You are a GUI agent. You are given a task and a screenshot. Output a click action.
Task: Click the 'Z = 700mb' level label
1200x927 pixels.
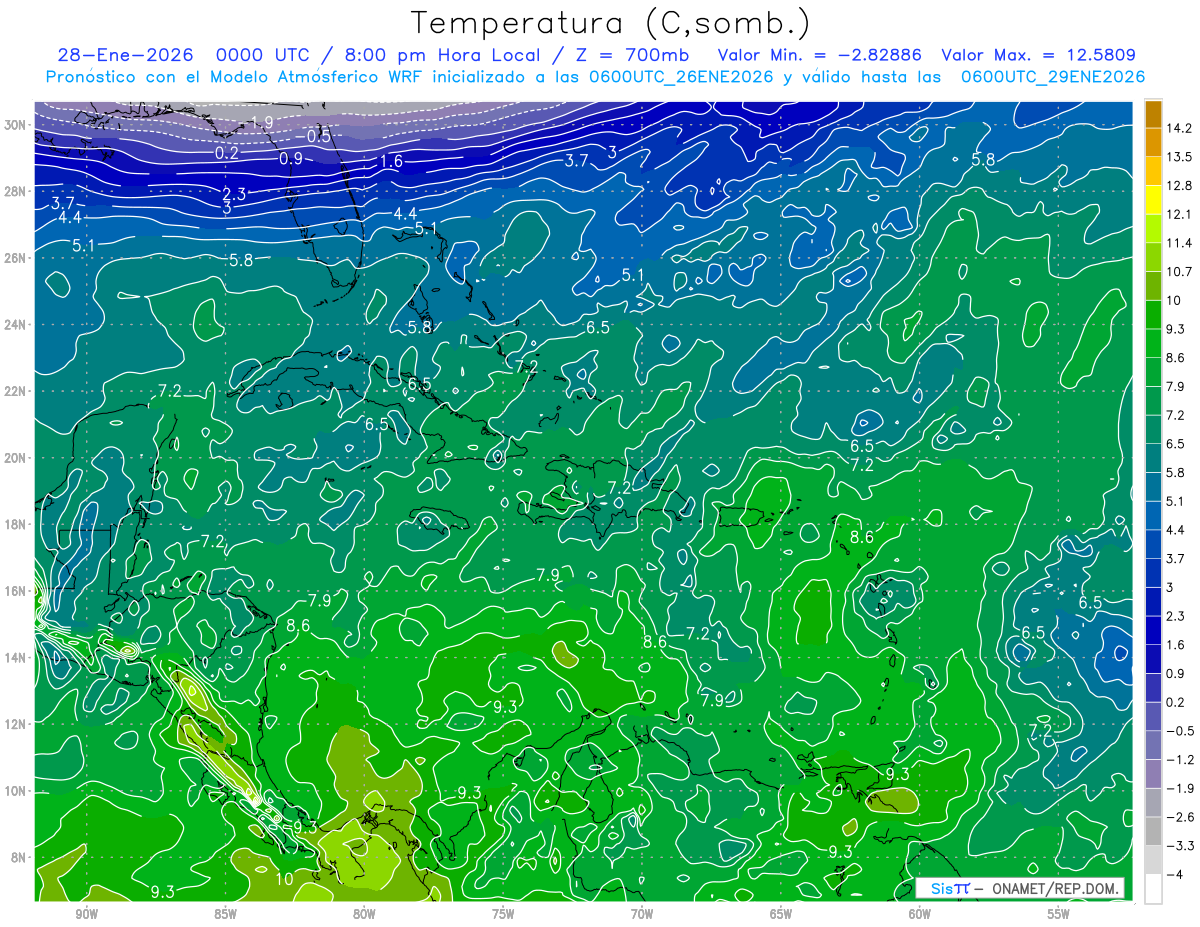[626, 55]
